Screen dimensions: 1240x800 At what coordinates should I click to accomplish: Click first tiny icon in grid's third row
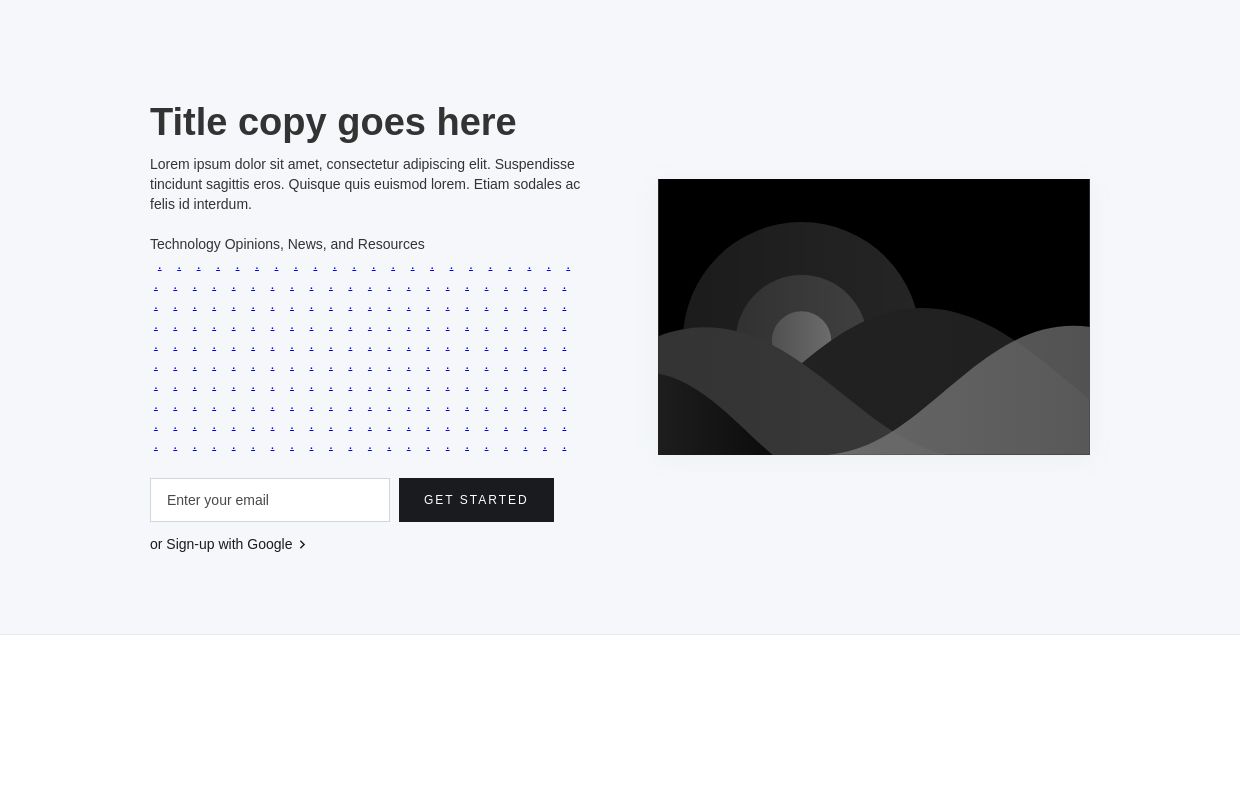[x=156, y=308]
